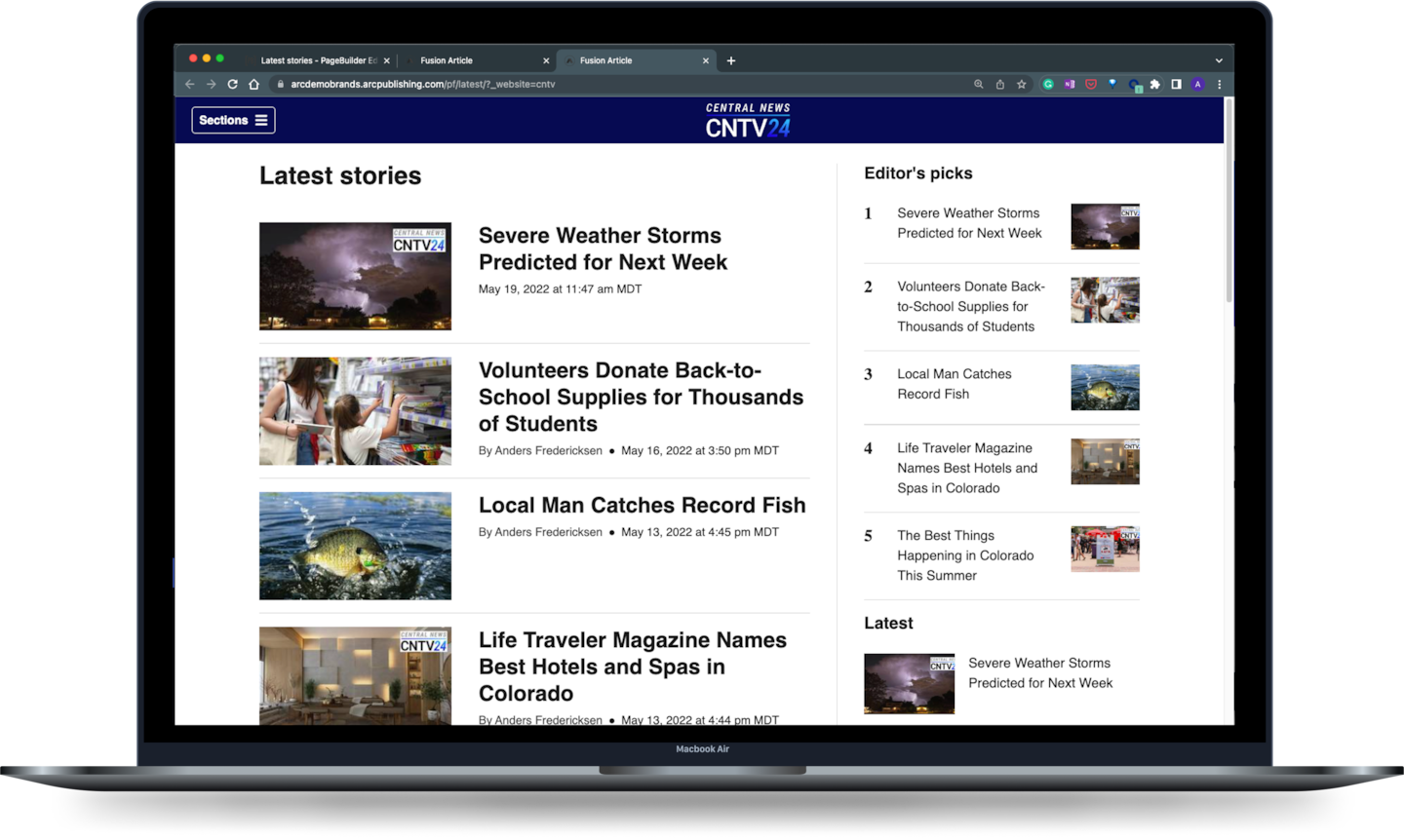This screenshot has height=840, width=1404.
Task: Open the Sections hamburger menu
Action: [x=233, y=120]
